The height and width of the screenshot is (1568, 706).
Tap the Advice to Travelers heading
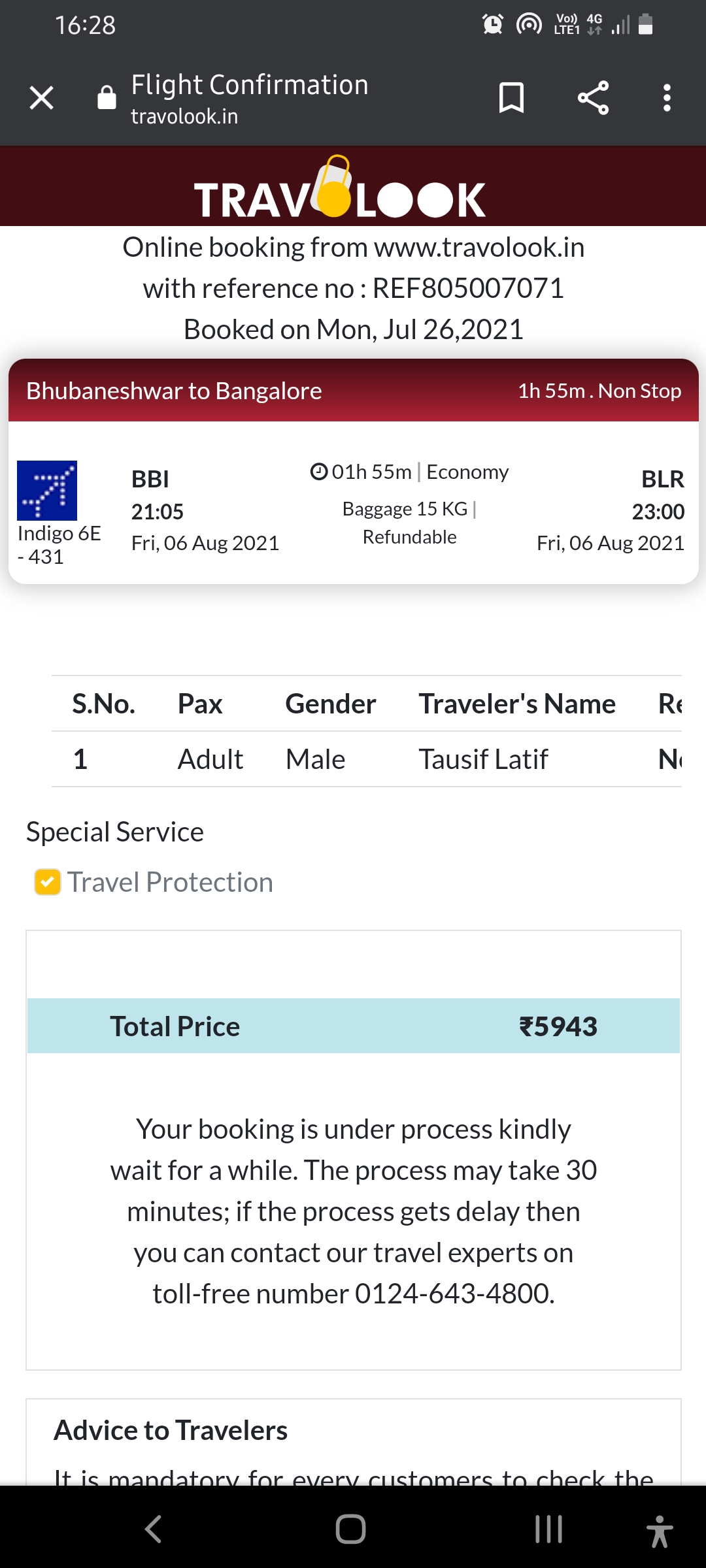coord(171,1430)
